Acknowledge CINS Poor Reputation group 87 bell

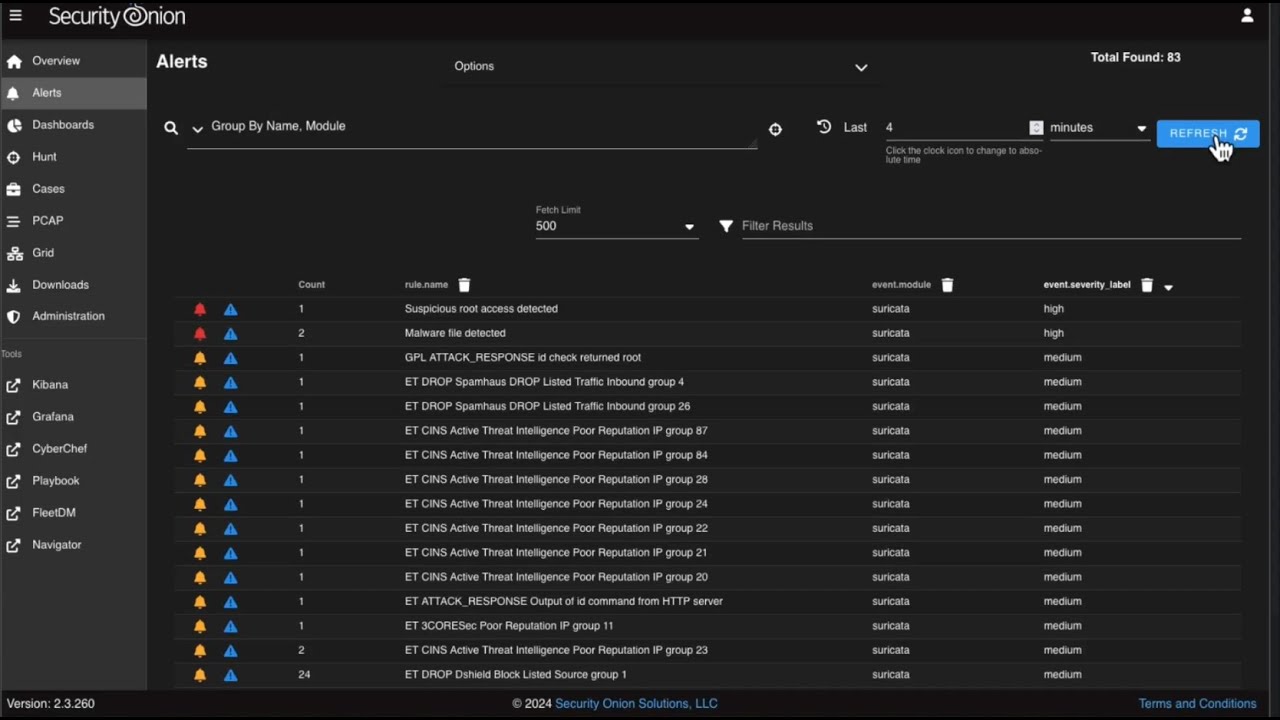coord(200,431)
